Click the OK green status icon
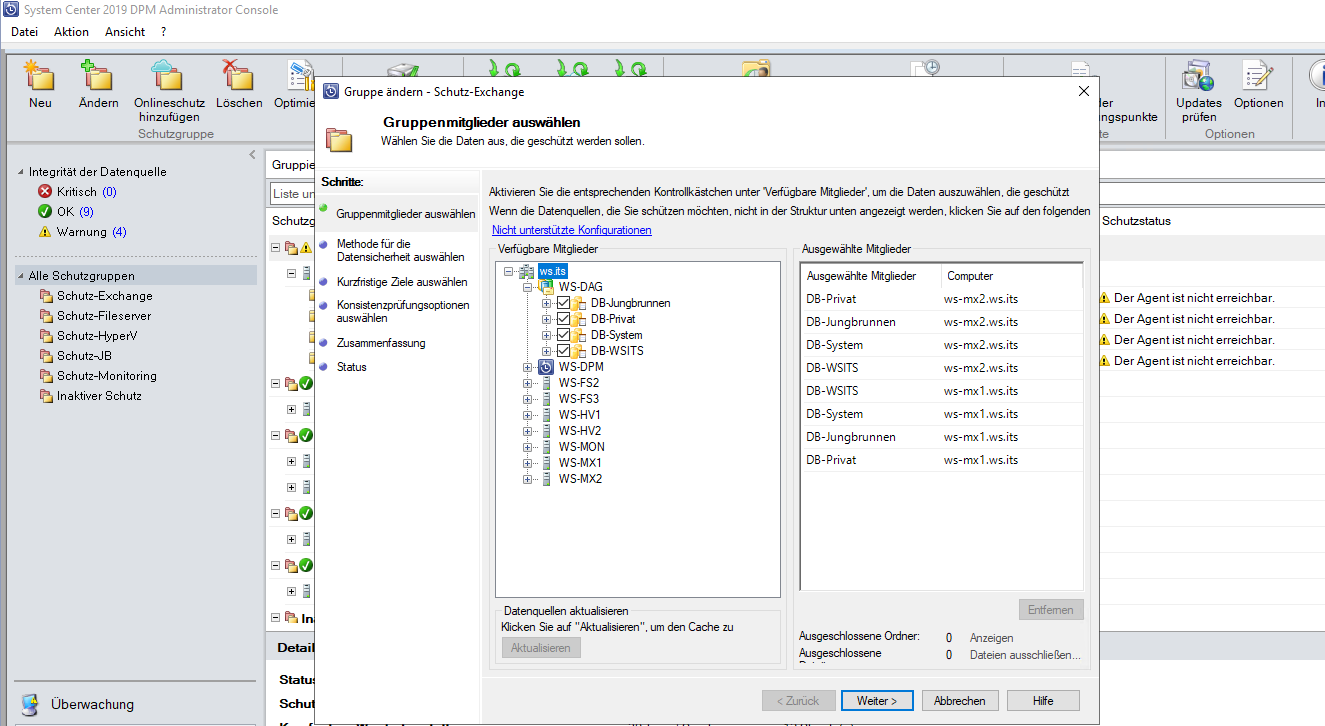The height and width of the screenshot is (726, 1325). point(44,211)
